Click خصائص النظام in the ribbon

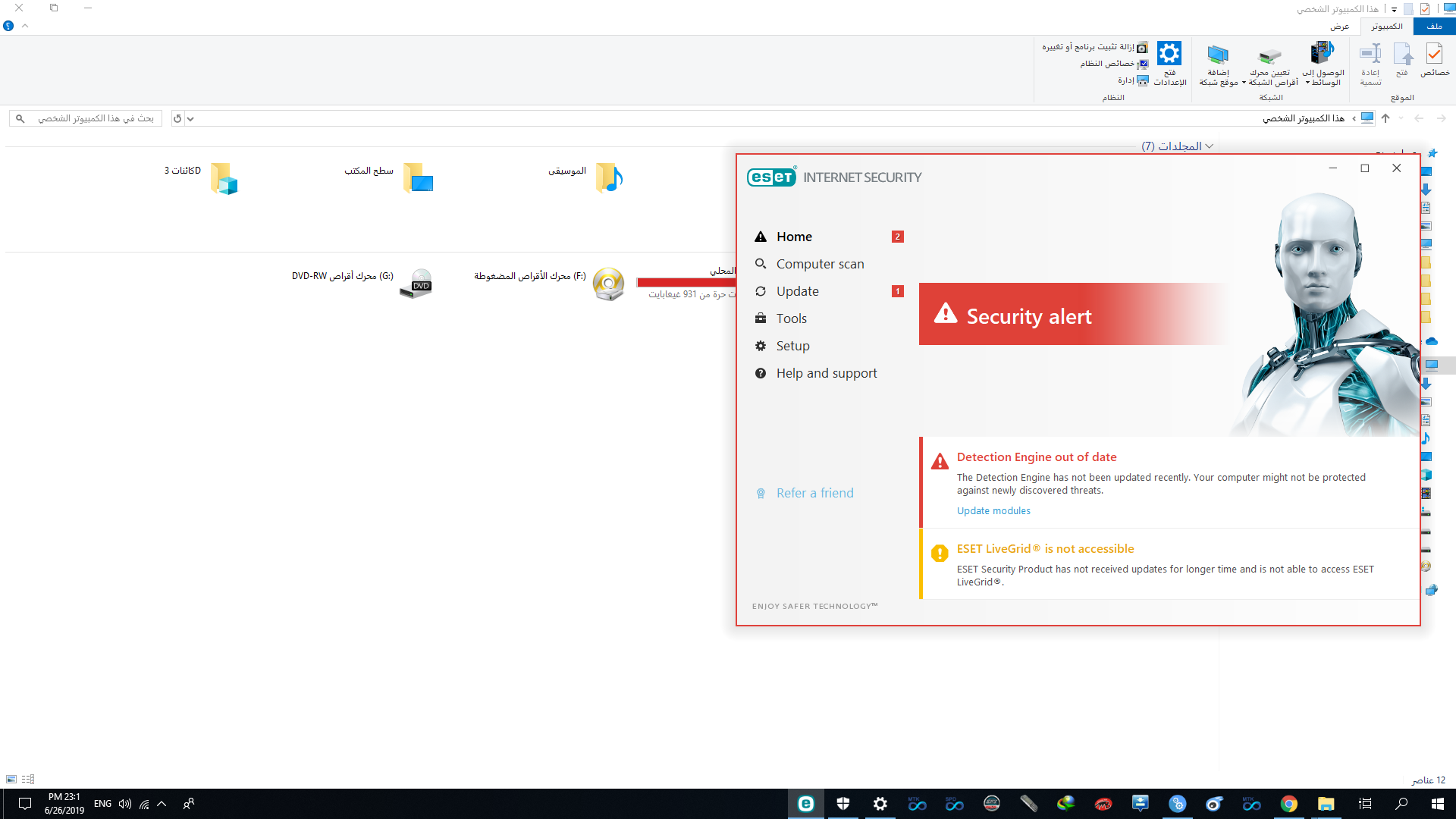click(1114, 64)
